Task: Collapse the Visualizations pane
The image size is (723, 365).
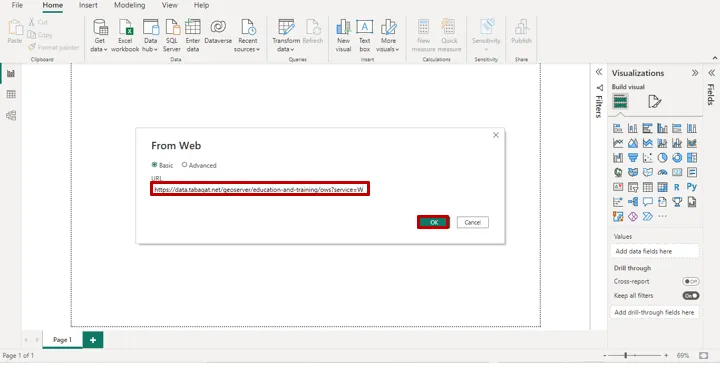Action: click(x=694, y=73)
